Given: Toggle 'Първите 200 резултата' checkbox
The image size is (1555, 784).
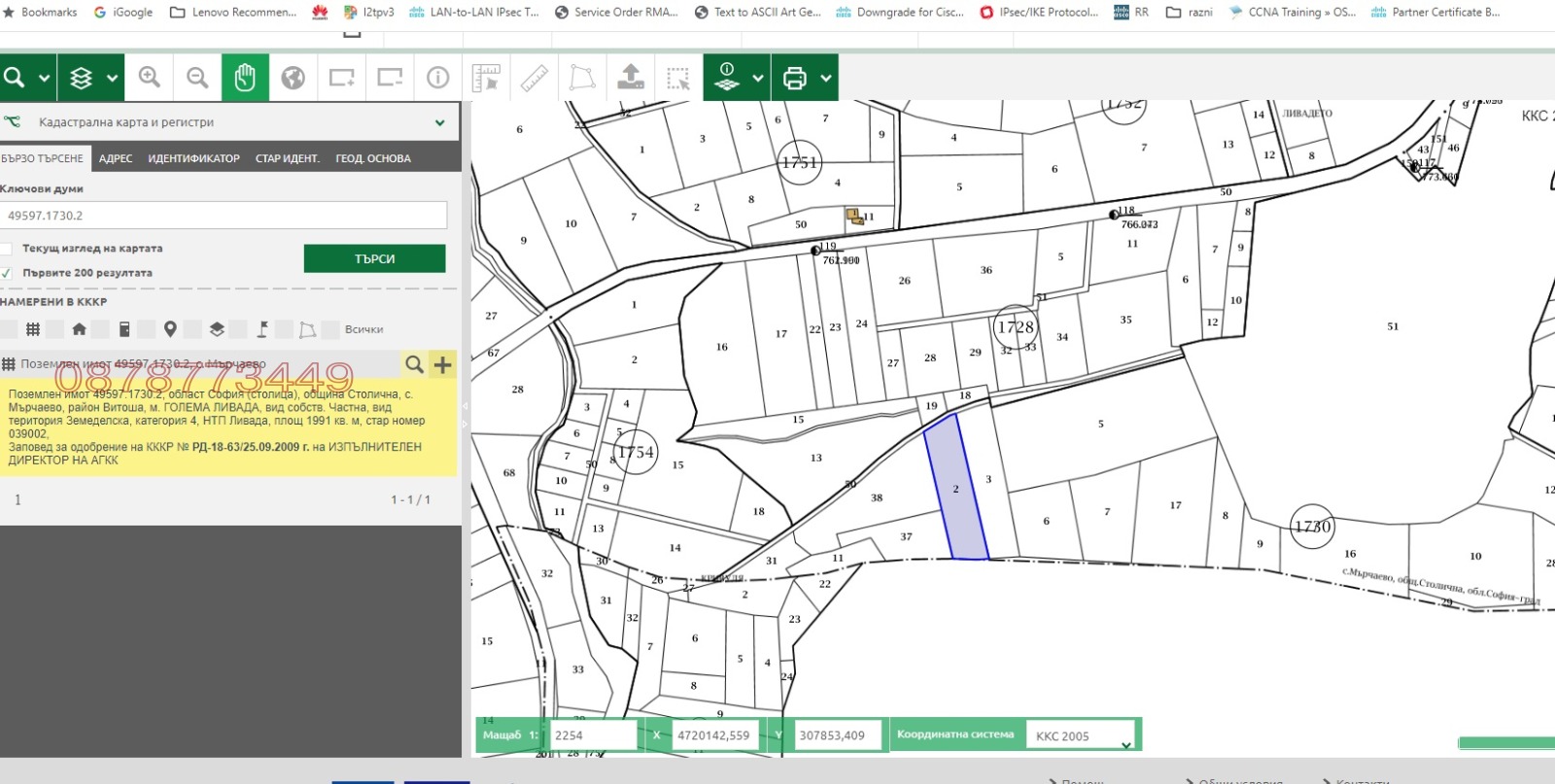Looking at the screenshot, I should pyautogui.click(x=7, y=273).
